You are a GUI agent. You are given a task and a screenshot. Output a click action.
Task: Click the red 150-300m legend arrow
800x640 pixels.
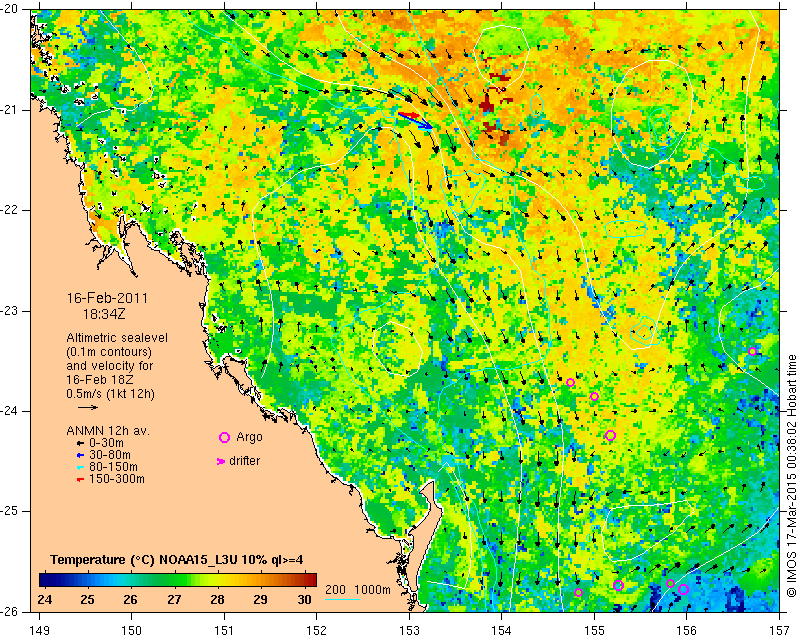click(80, 479)
